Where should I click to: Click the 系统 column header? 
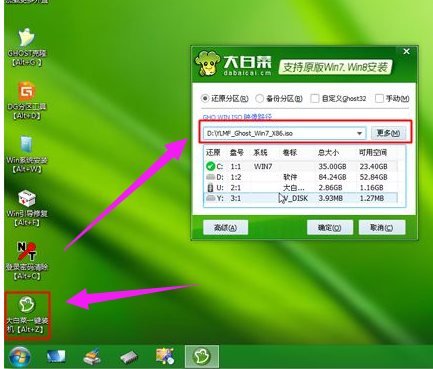coord(260,153)
